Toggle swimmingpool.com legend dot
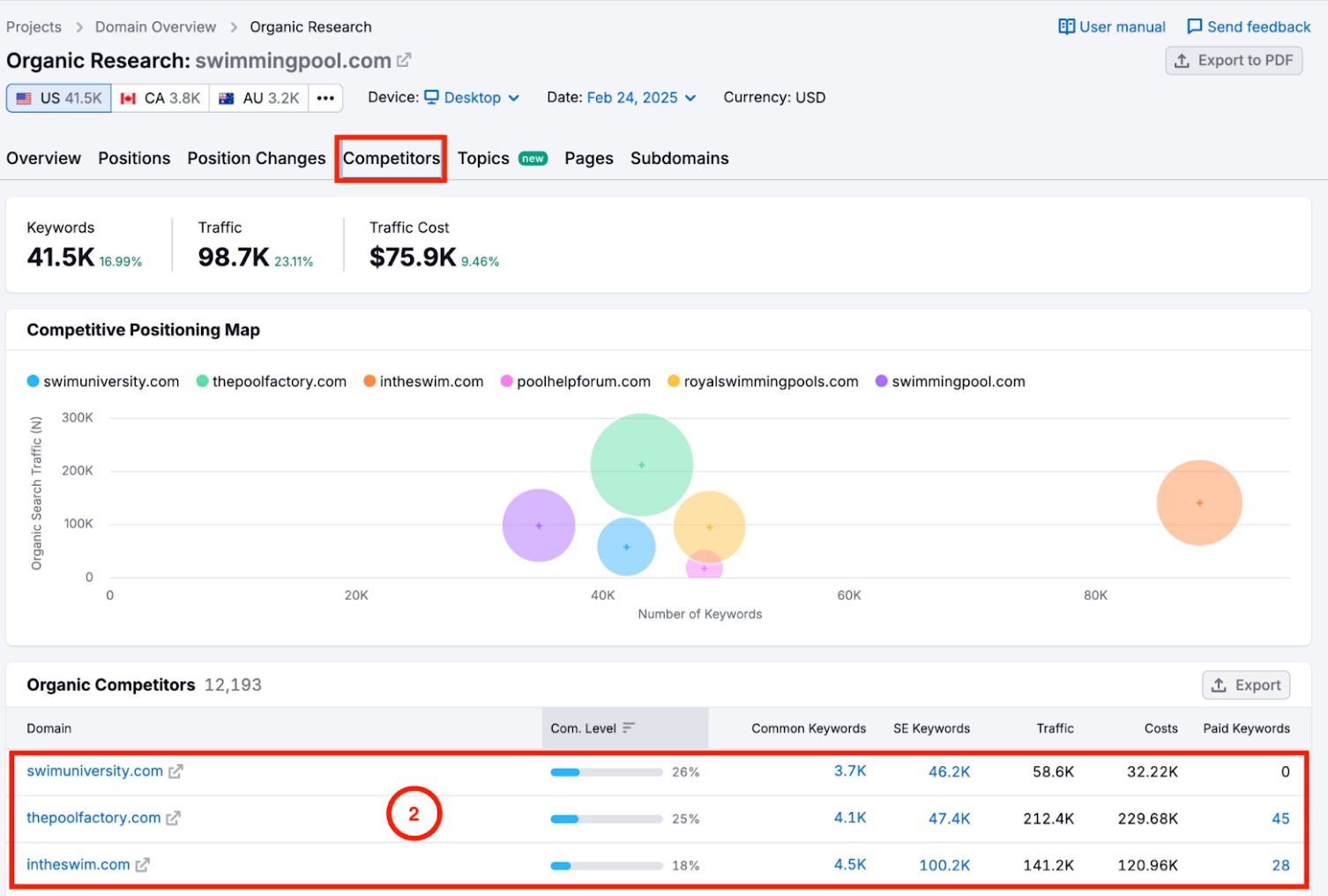The height and width of the screenshot is (896, 1328). [x=882, y=381]
